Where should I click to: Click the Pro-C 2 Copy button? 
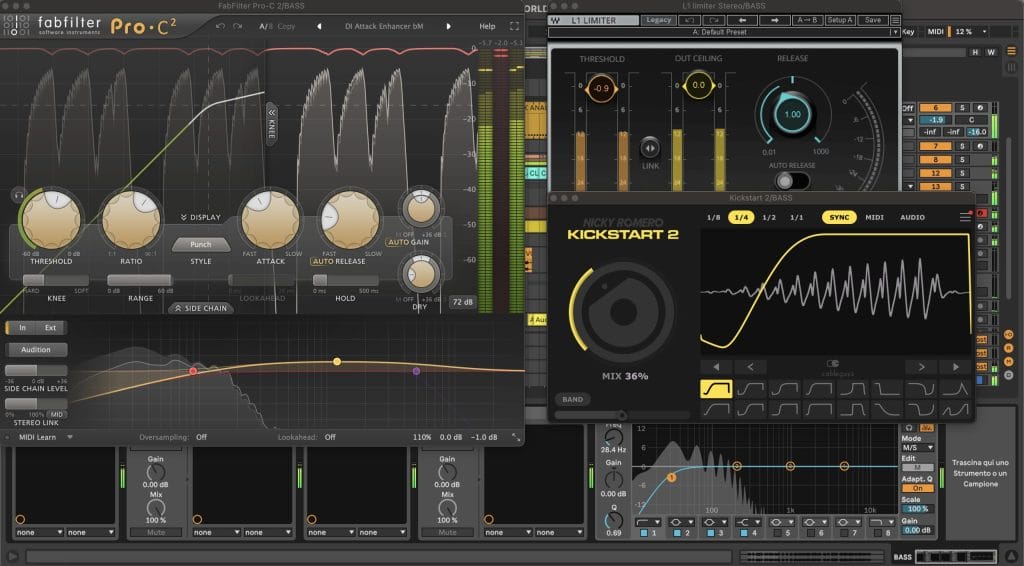point(286,26)
